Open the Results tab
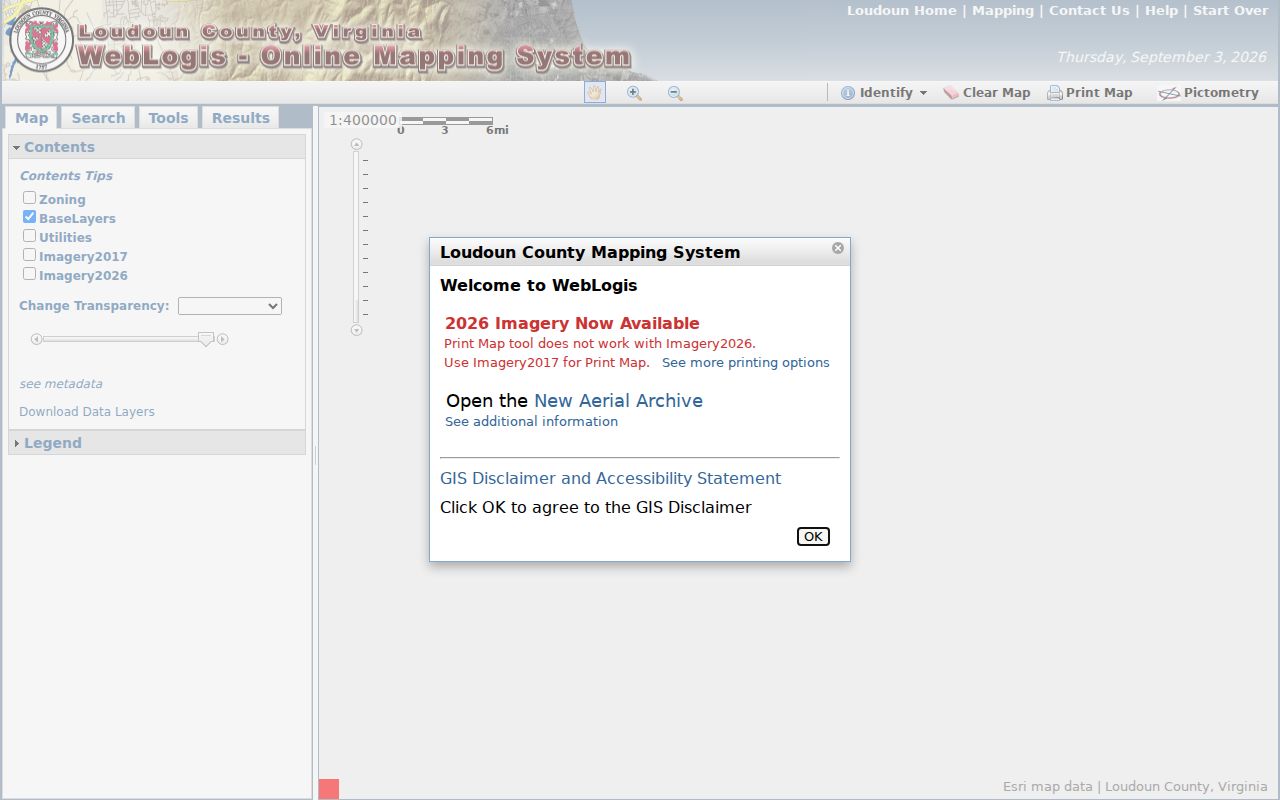1280x800 pixels. pyautogui.click(x=241, y=118)
